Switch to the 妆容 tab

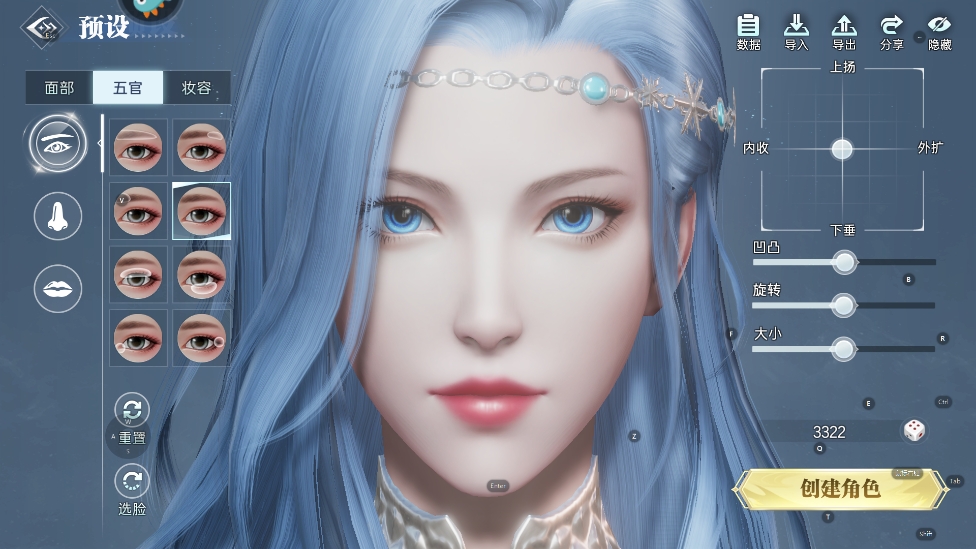click(197, 88)
